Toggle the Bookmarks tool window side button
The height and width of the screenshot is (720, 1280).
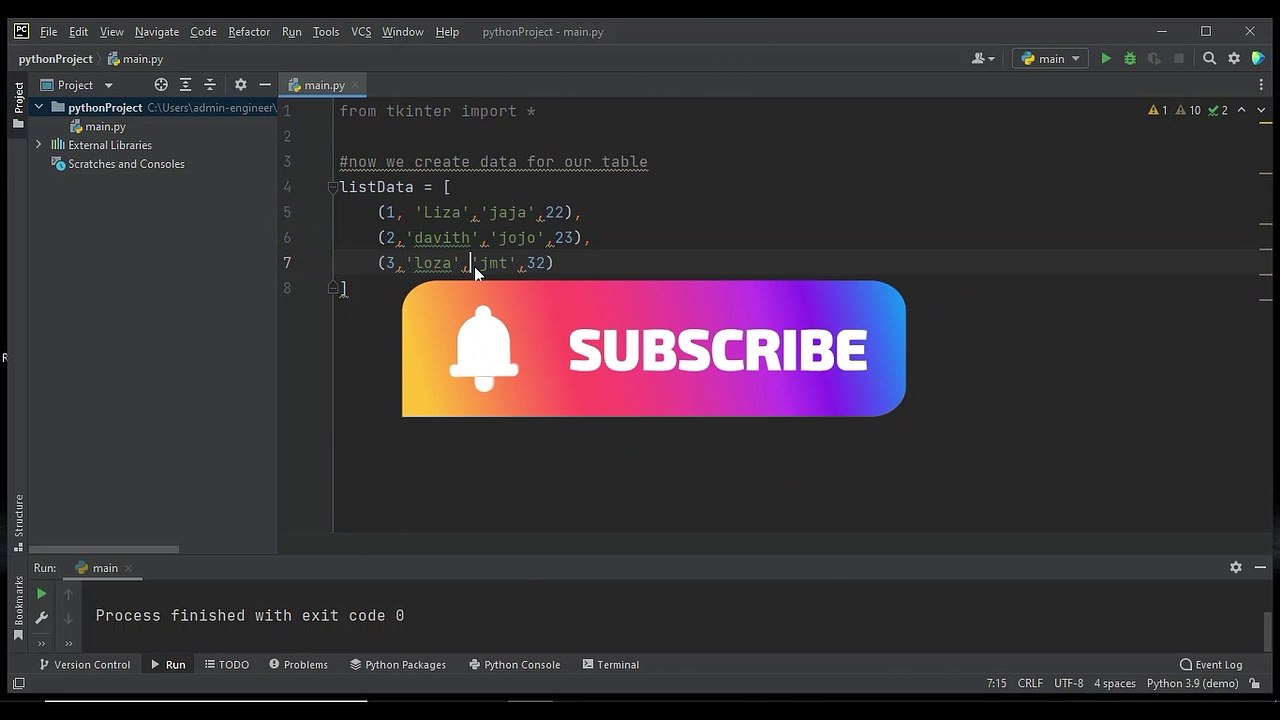click(18, 608)
